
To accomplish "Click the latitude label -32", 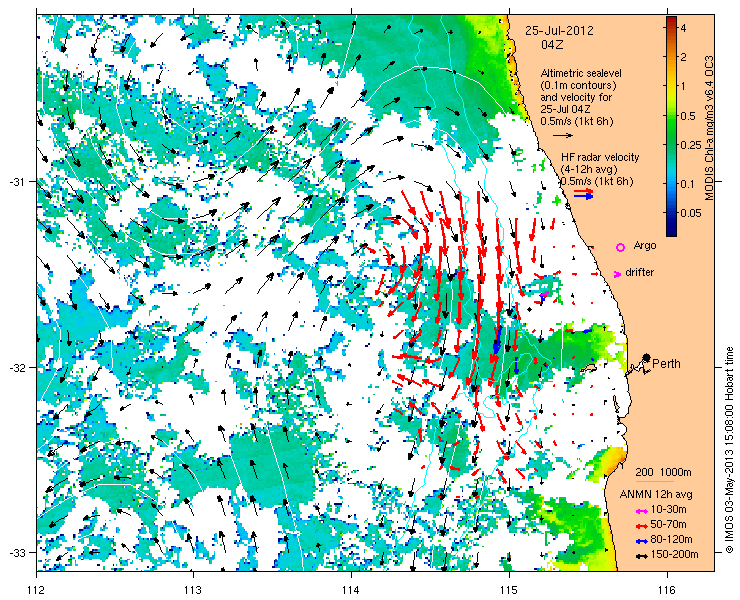I will click(x=15, y=367).
